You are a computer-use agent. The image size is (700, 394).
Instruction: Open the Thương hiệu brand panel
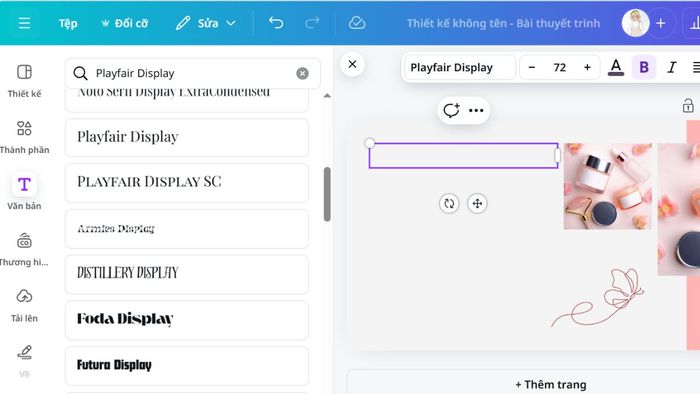pyautogui.click(x=24, y=249)
